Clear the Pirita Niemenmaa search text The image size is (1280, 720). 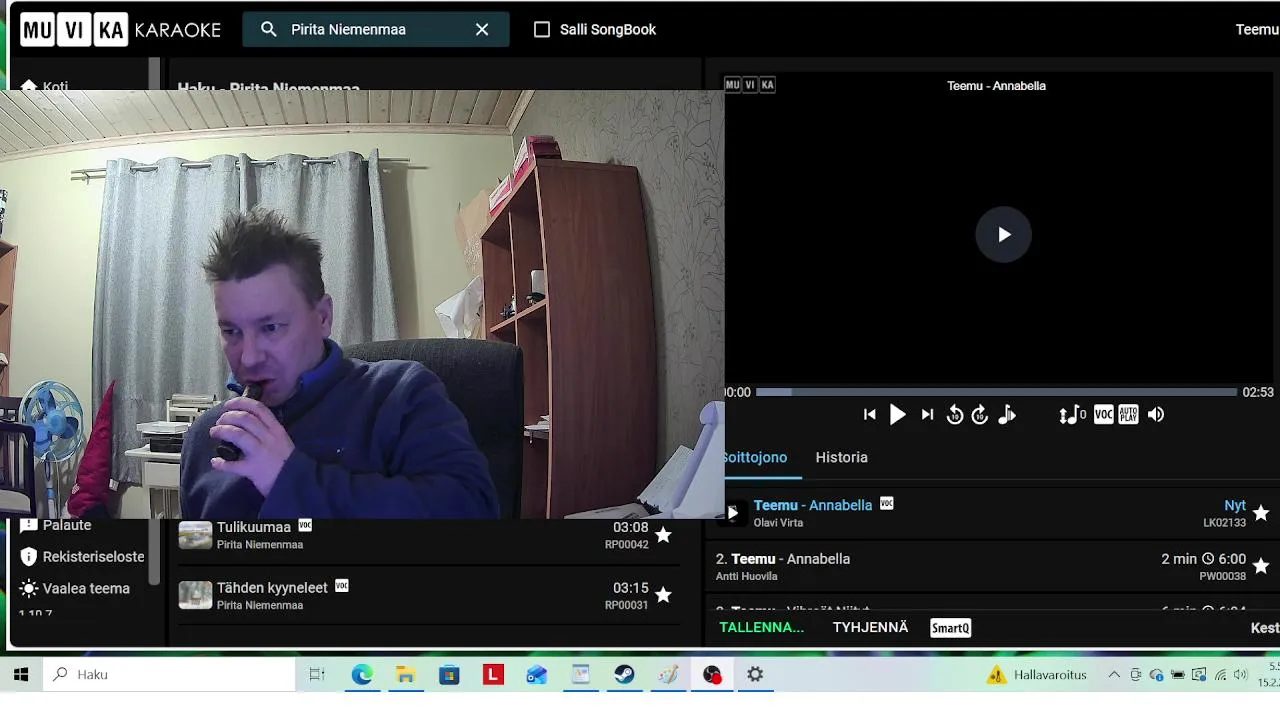coord(482,30)
